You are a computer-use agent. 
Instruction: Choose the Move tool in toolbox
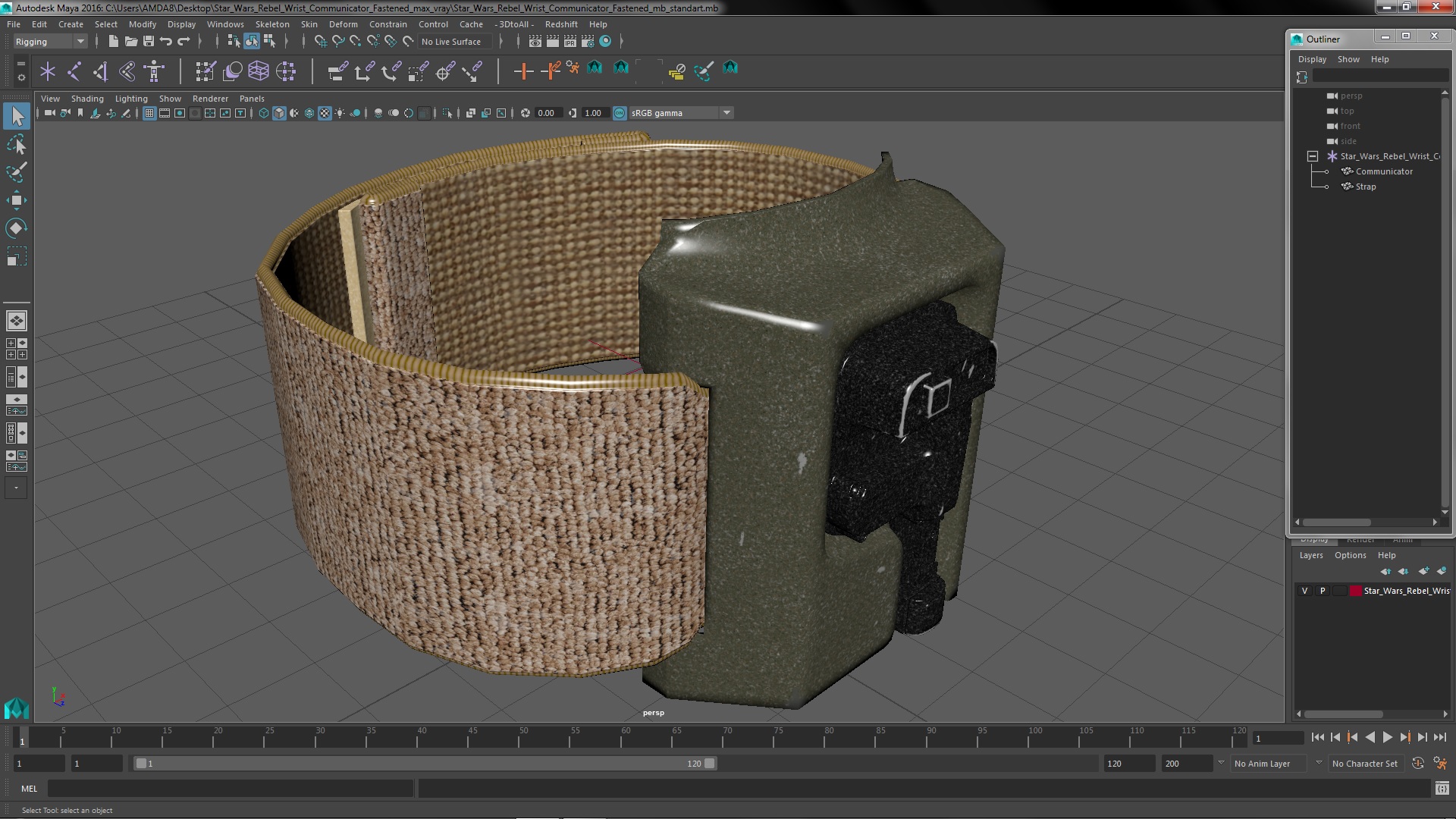[x=17, y=200]
